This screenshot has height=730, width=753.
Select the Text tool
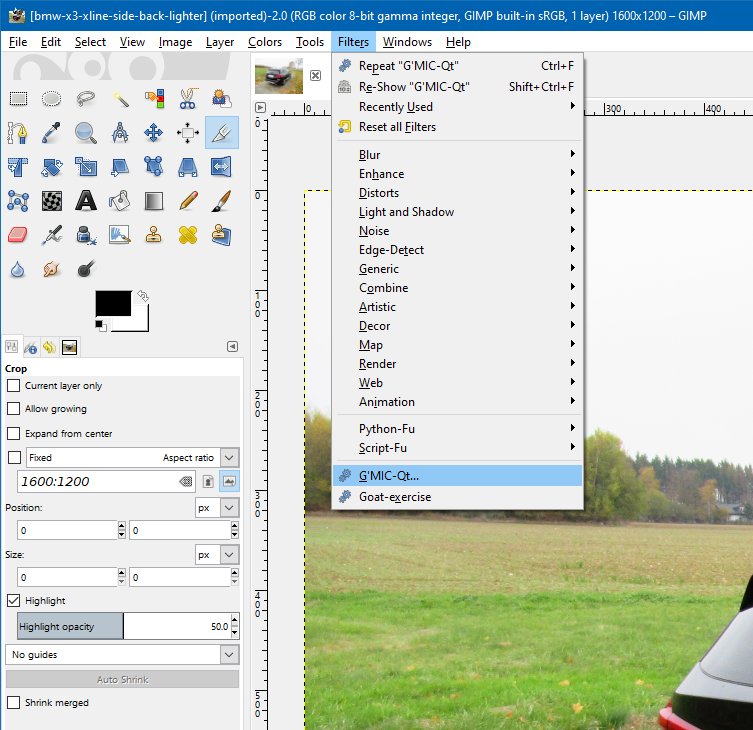86,200
